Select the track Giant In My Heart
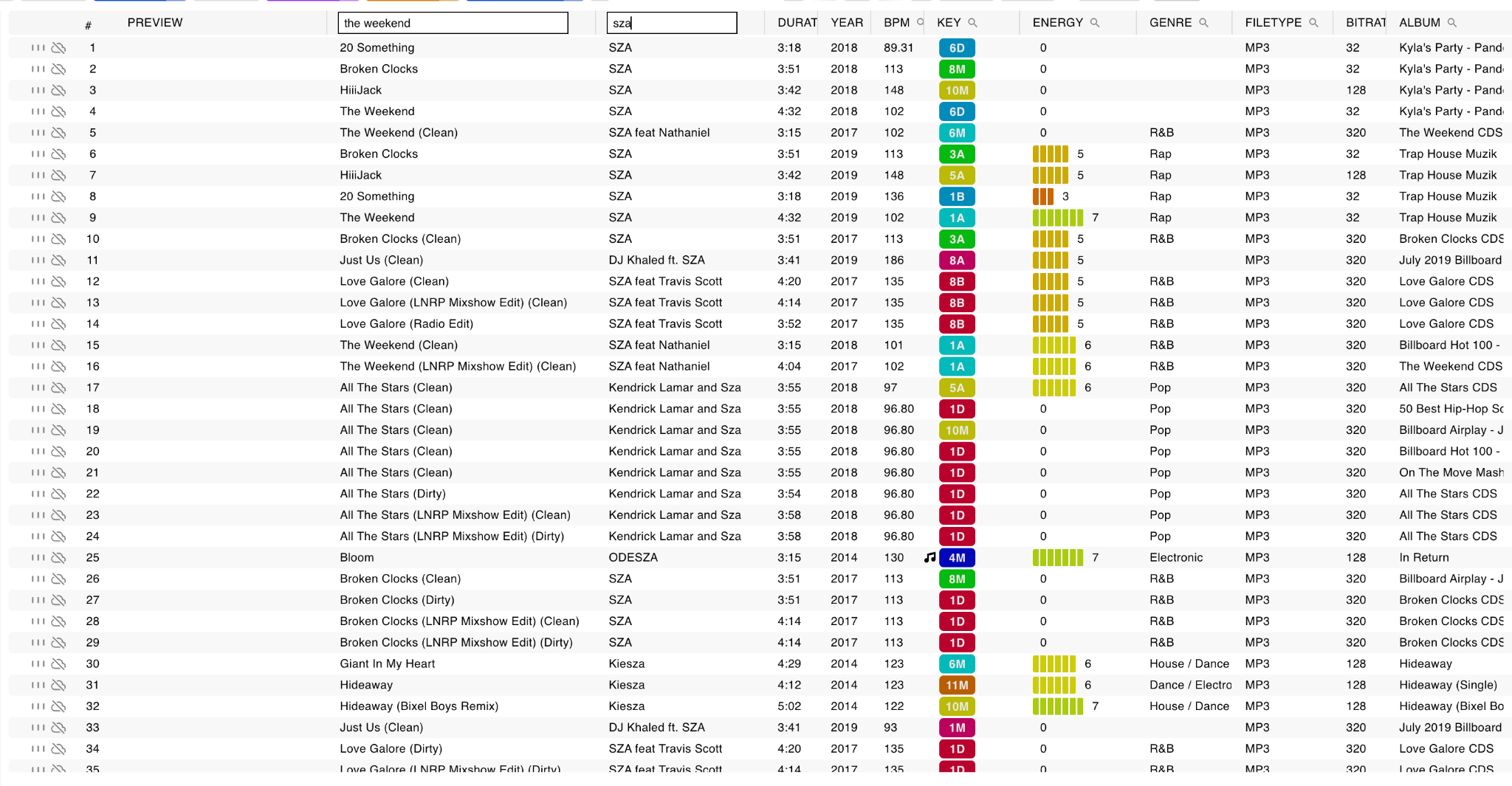The height and width of the screenshot is (786, 1512). tap(387, 663)
